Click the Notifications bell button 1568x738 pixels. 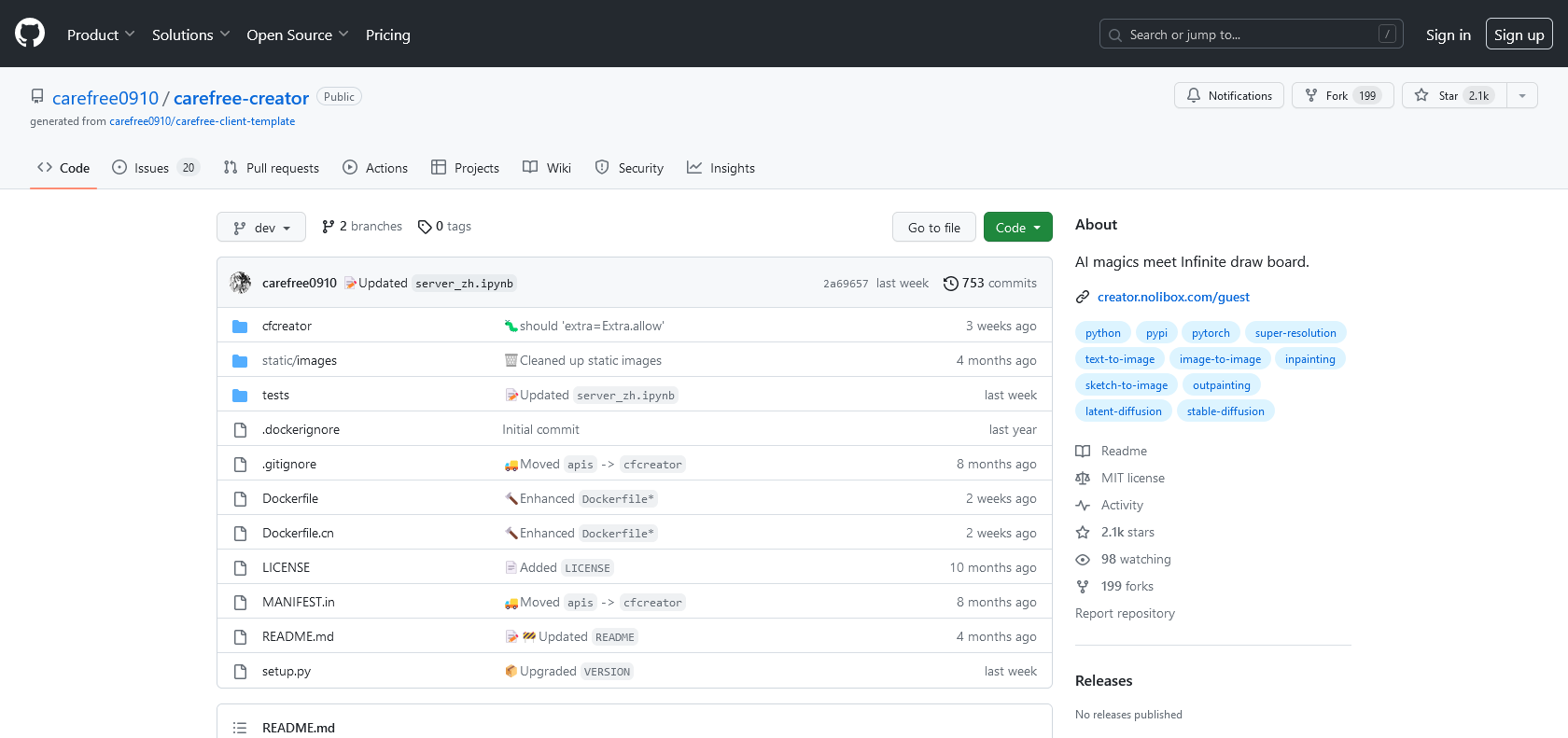coord(1228,95)
